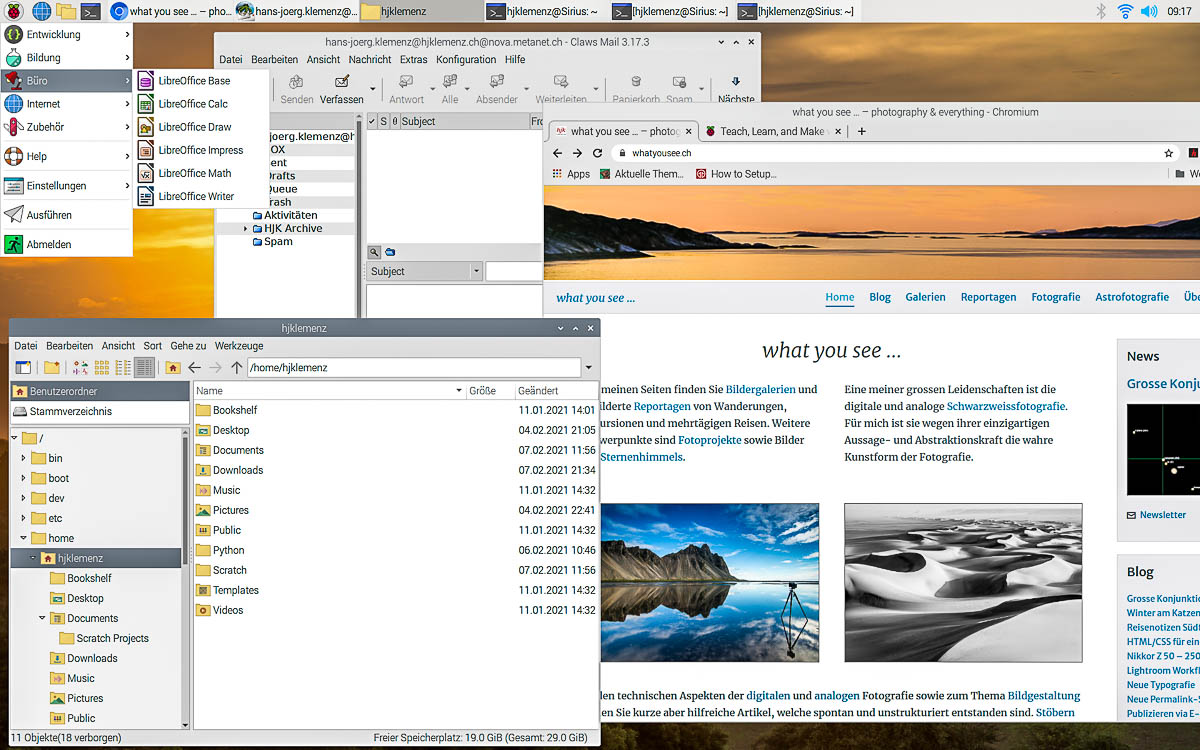Switch file manager to detailed list view
This screenshot has height=750, width=1200.
click(145, 368)
